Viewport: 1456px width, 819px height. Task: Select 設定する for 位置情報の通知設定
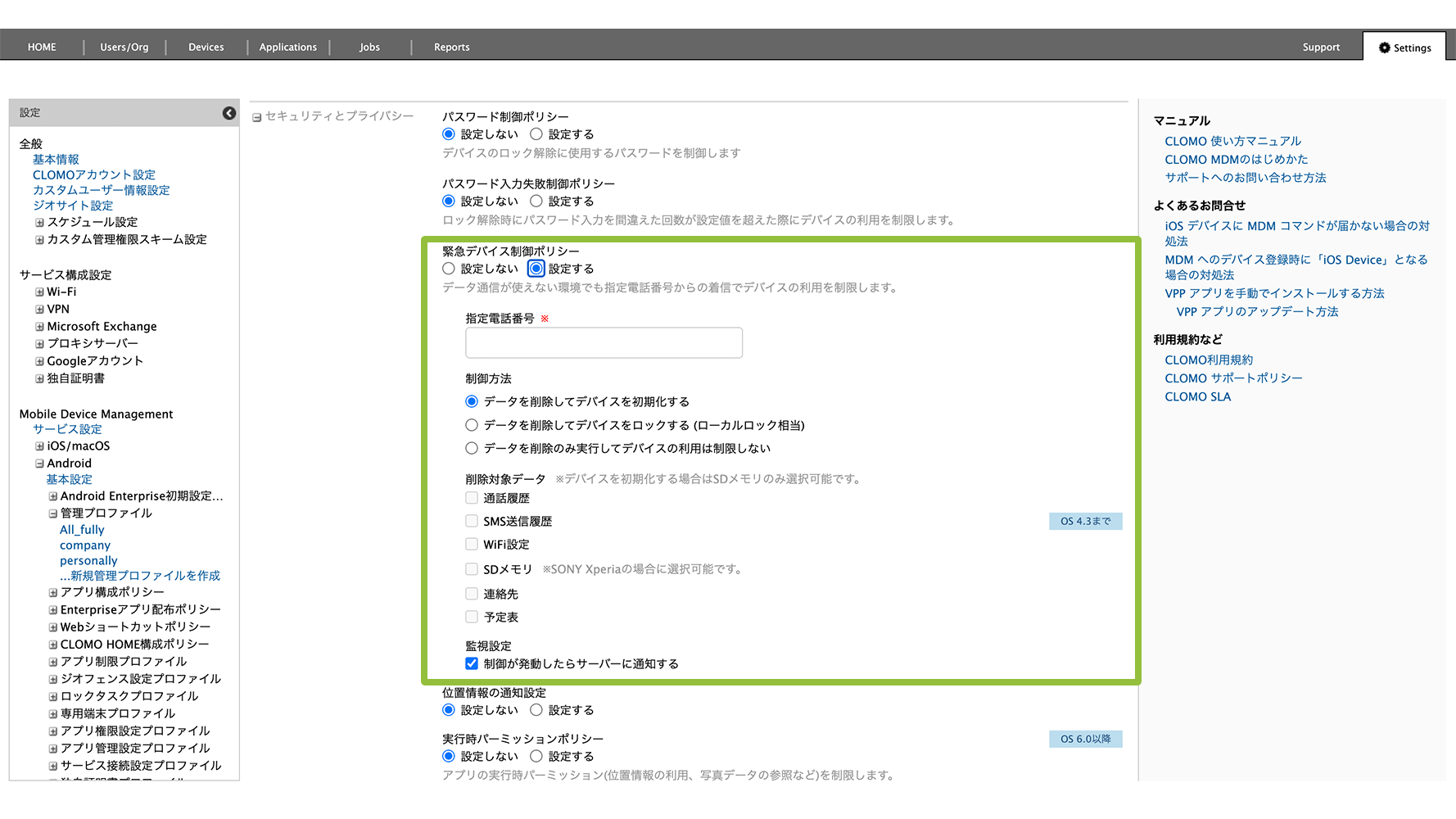coord(536,710)
